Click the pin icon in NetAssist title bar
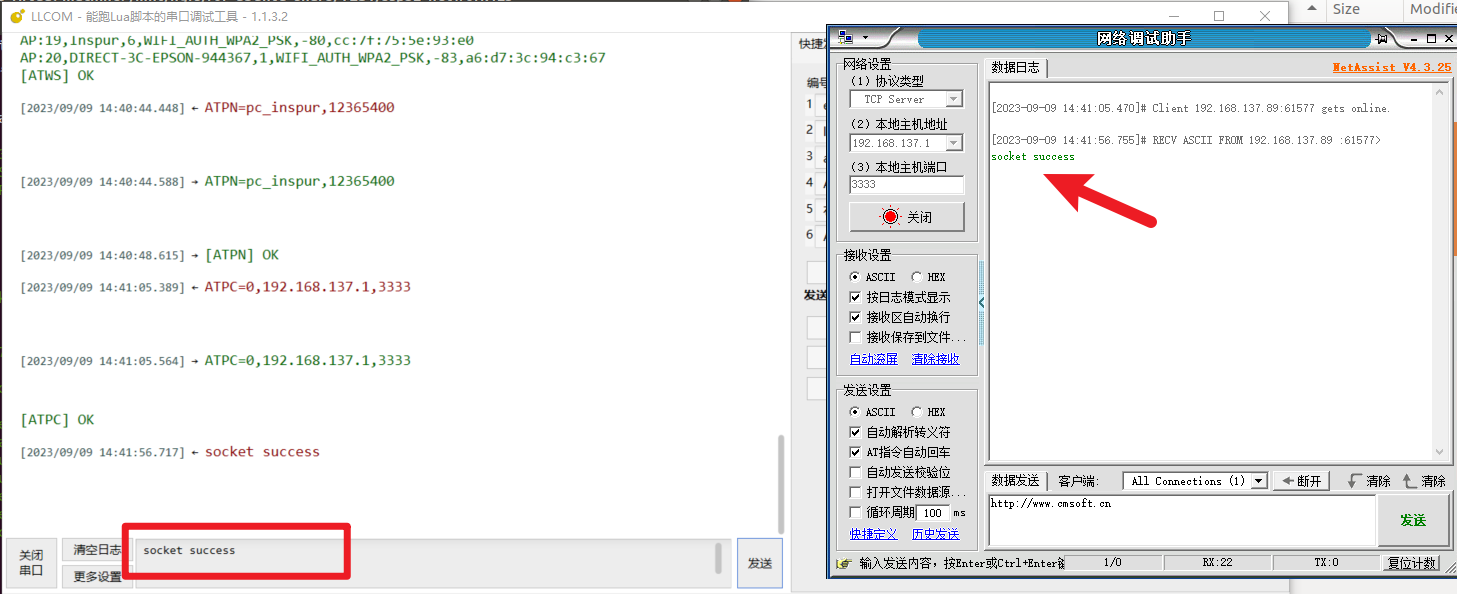 (x=1382, y=38)
